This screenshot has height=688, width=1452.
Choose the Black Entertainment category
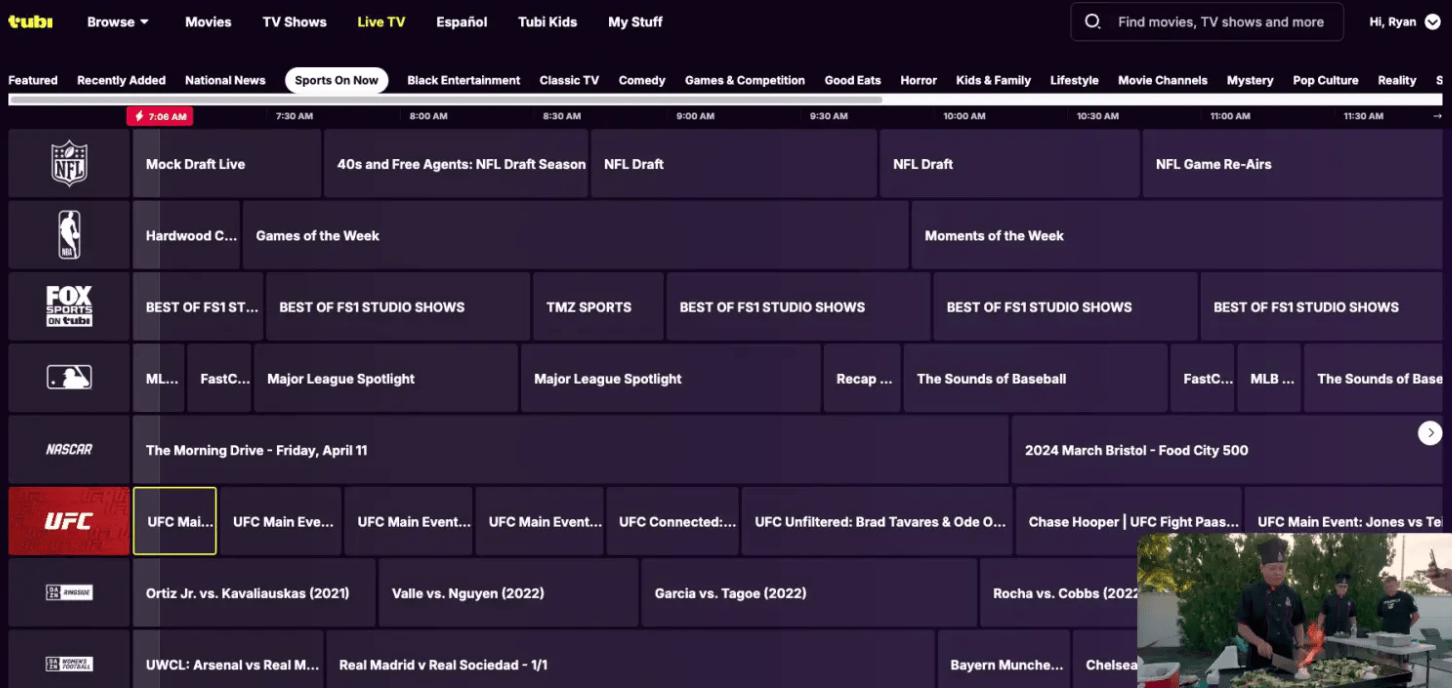tap(463, 80)
